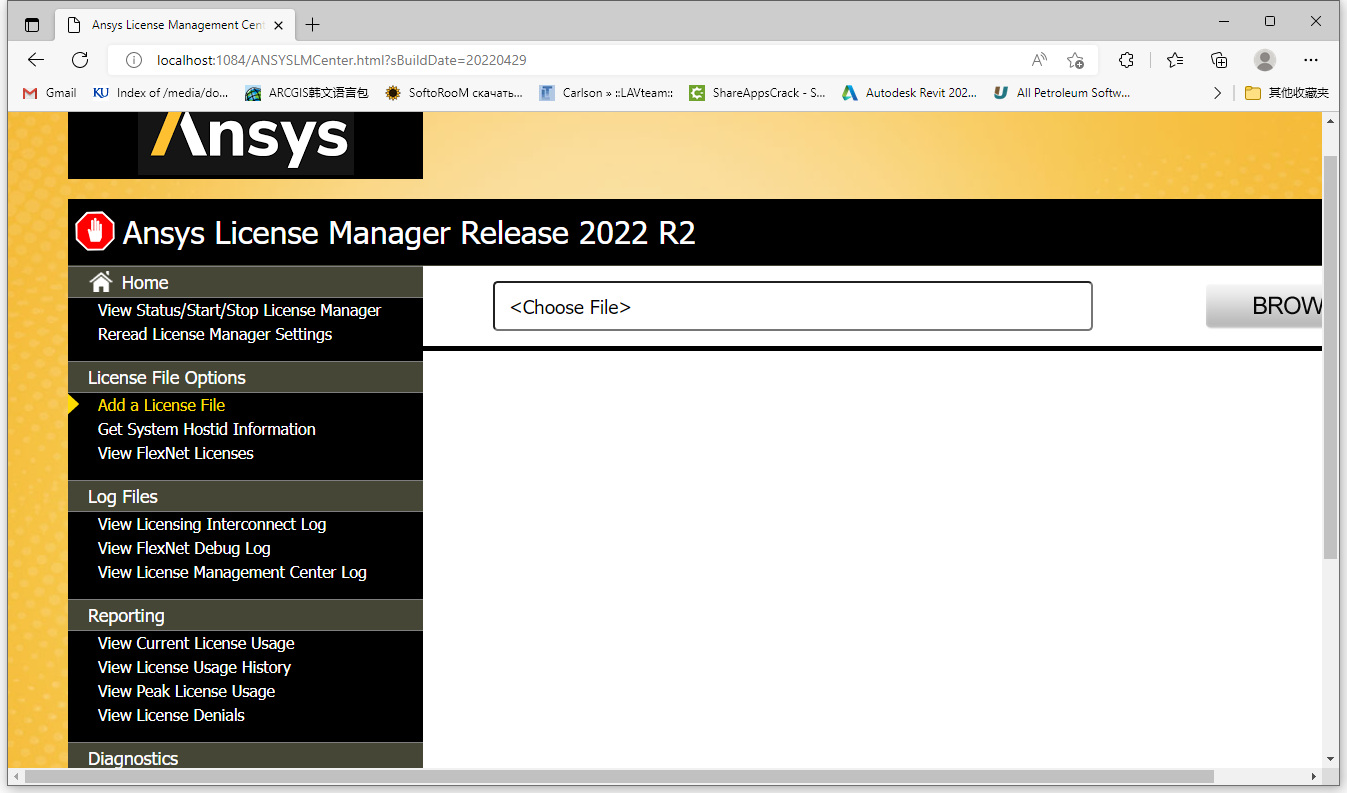
Task: Select Reread License Manager Settings
Action: [215, 334]
